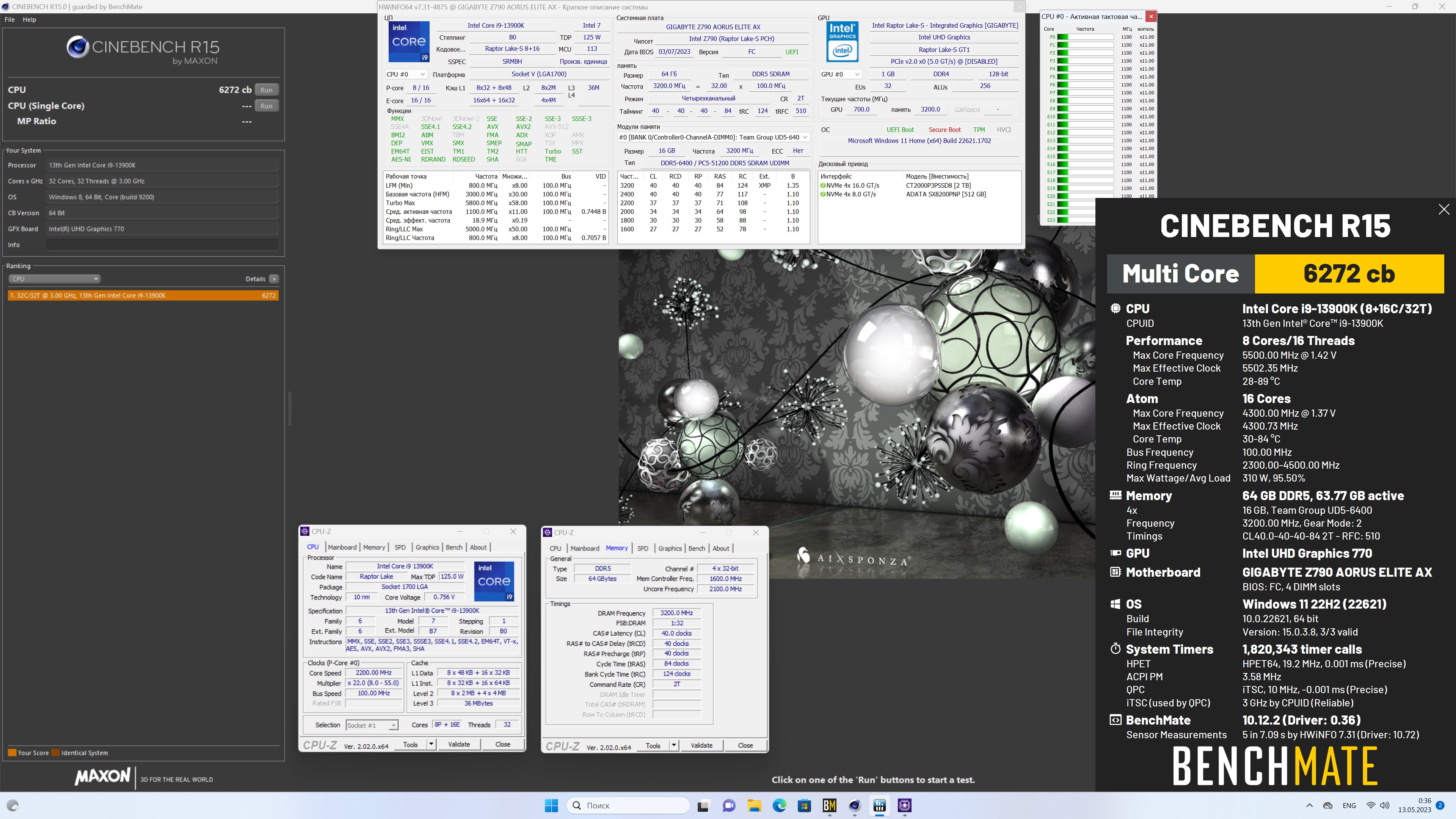The width and height of the screenshot is (1456, 819).
Task: Click the Windows OS icon in the BenchMate panel
Action: pos(1115,604)
